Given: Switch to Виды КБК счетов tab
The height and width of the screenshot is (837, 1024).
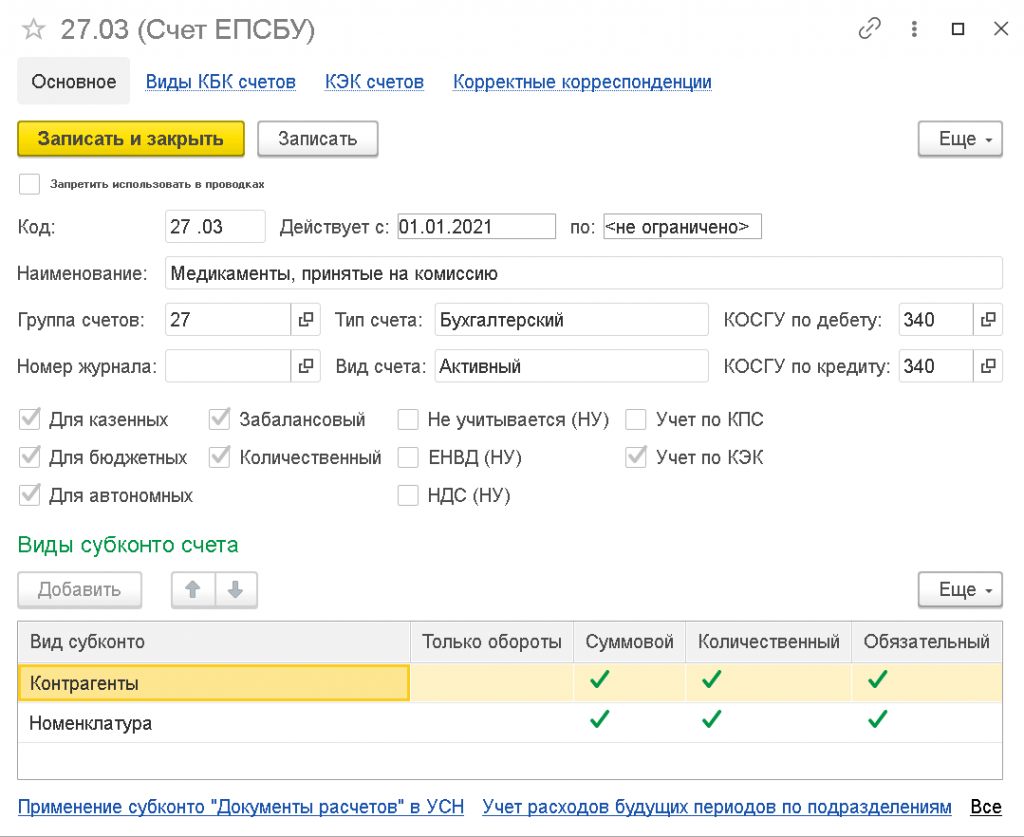Looking at the screenshot, I should coord(221,82).
